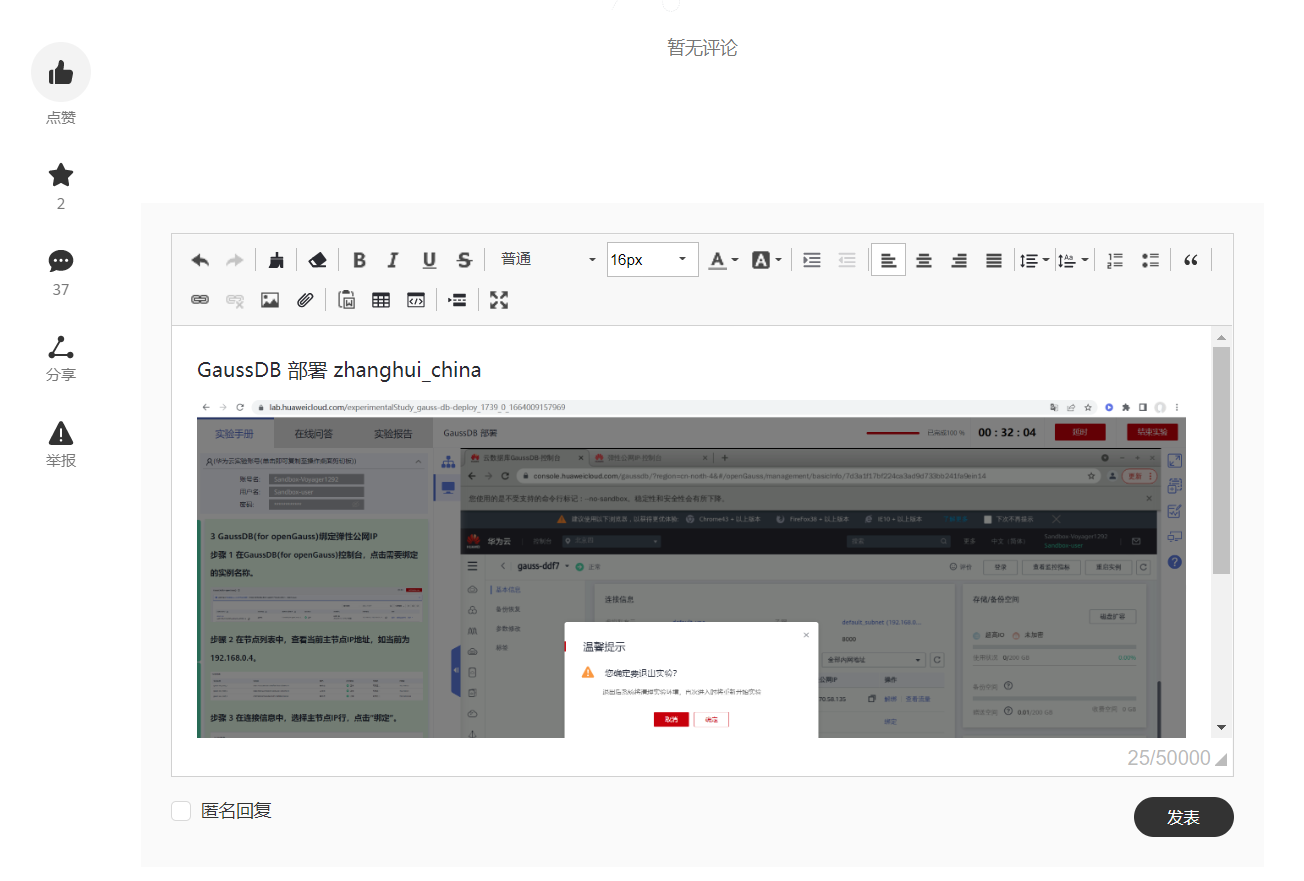Click the insert code block icon
The image size is (1304, 881).
416,300
